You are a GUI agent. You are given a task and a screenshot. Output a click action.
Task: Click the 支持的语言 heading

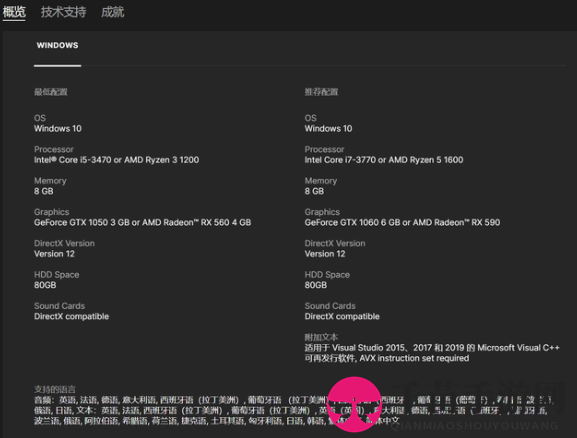click(x=55, y=389)
